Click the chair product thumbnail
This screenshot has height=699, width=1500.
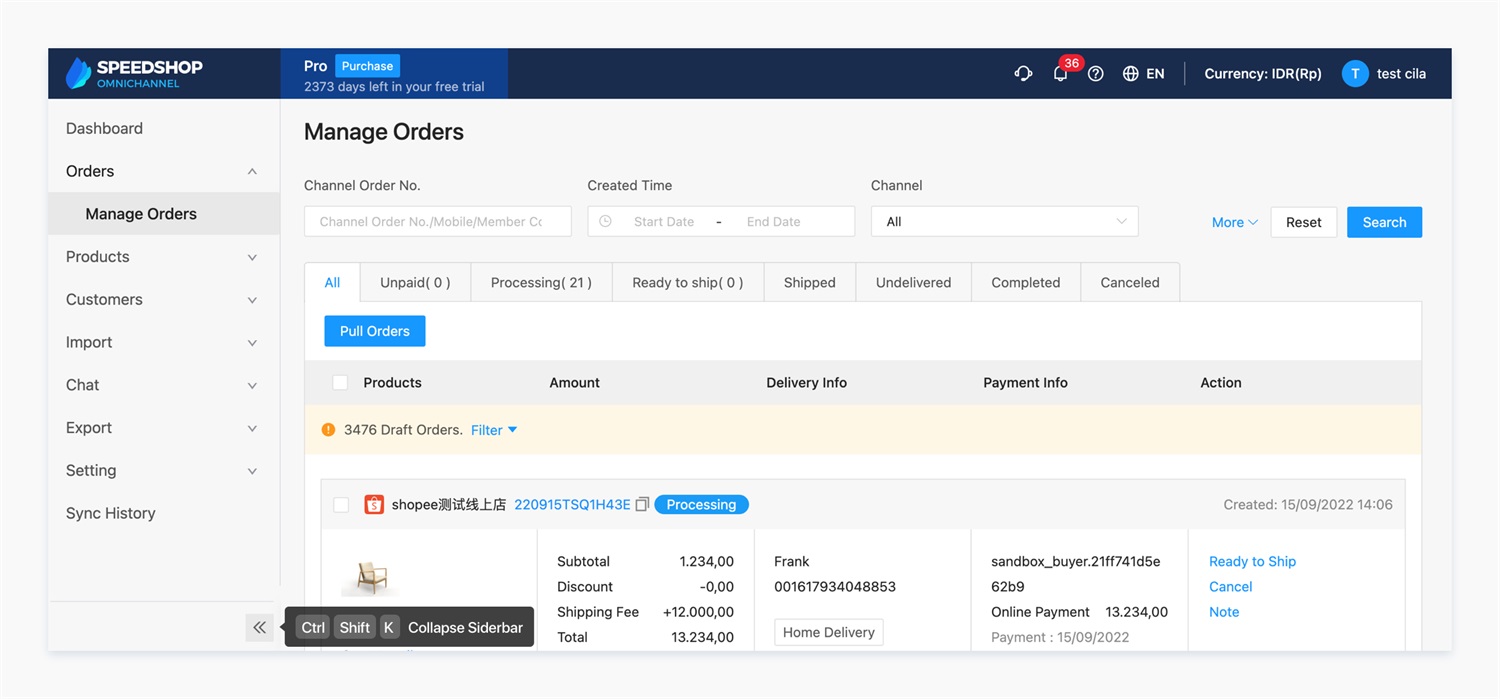(371, 577)
